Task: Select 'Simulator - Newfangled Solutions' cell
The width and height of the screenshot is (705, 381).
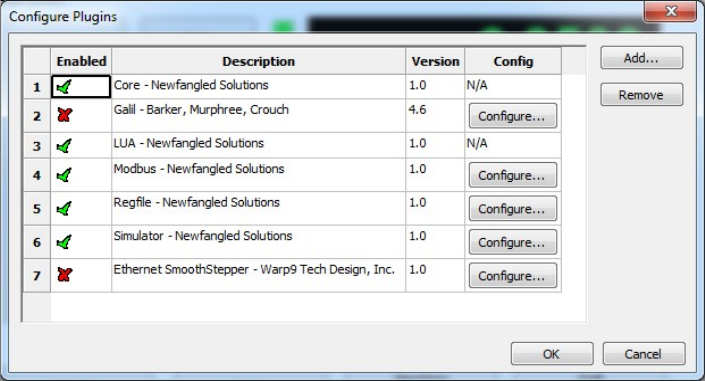Action: pos(259,242)
